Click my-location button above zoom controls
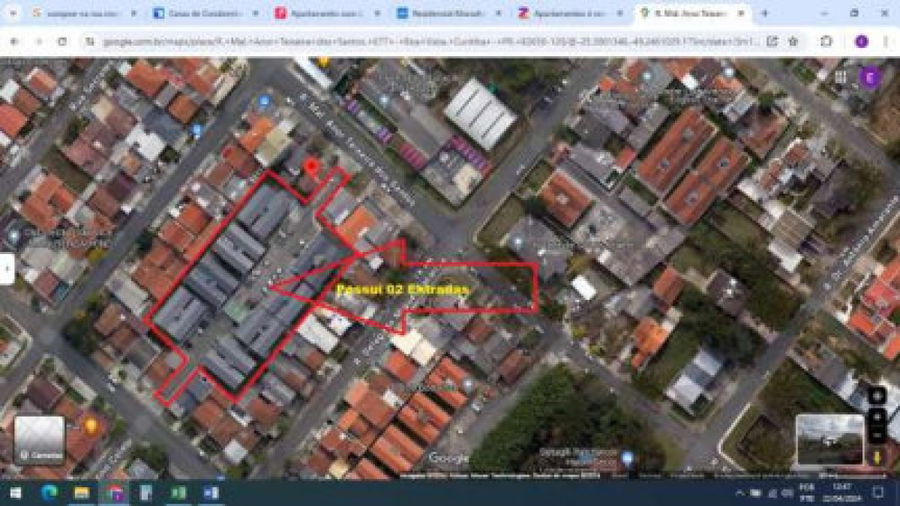 coord(877,395)
